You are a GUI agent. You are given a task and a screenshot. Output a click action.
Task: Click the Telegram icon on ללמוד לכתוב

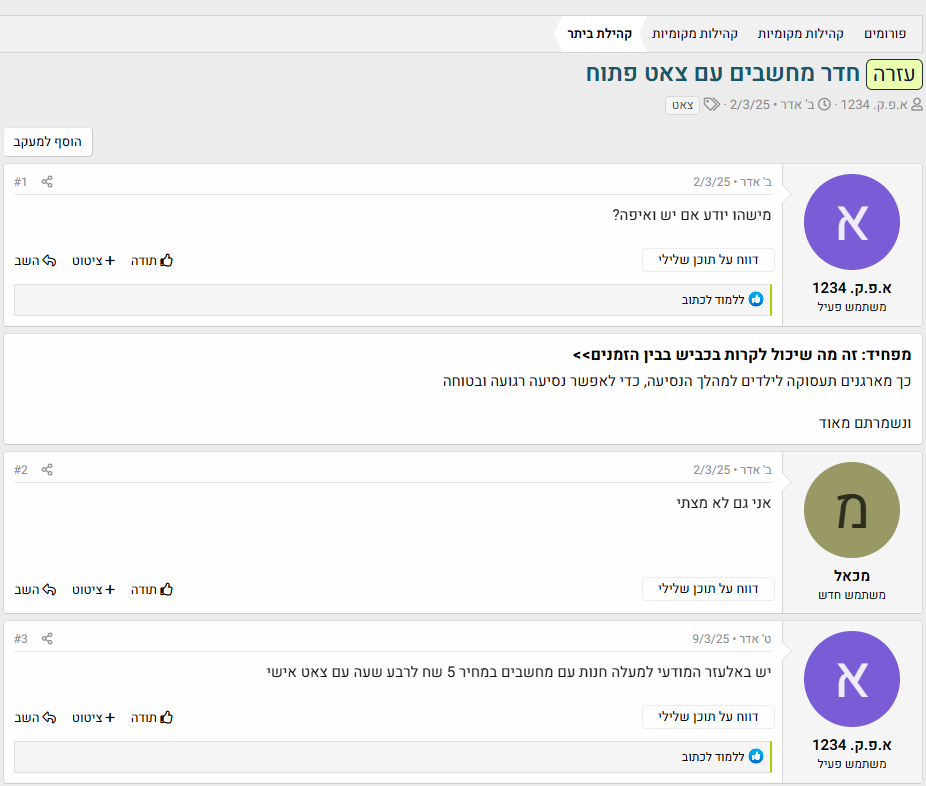click(755, 298)
